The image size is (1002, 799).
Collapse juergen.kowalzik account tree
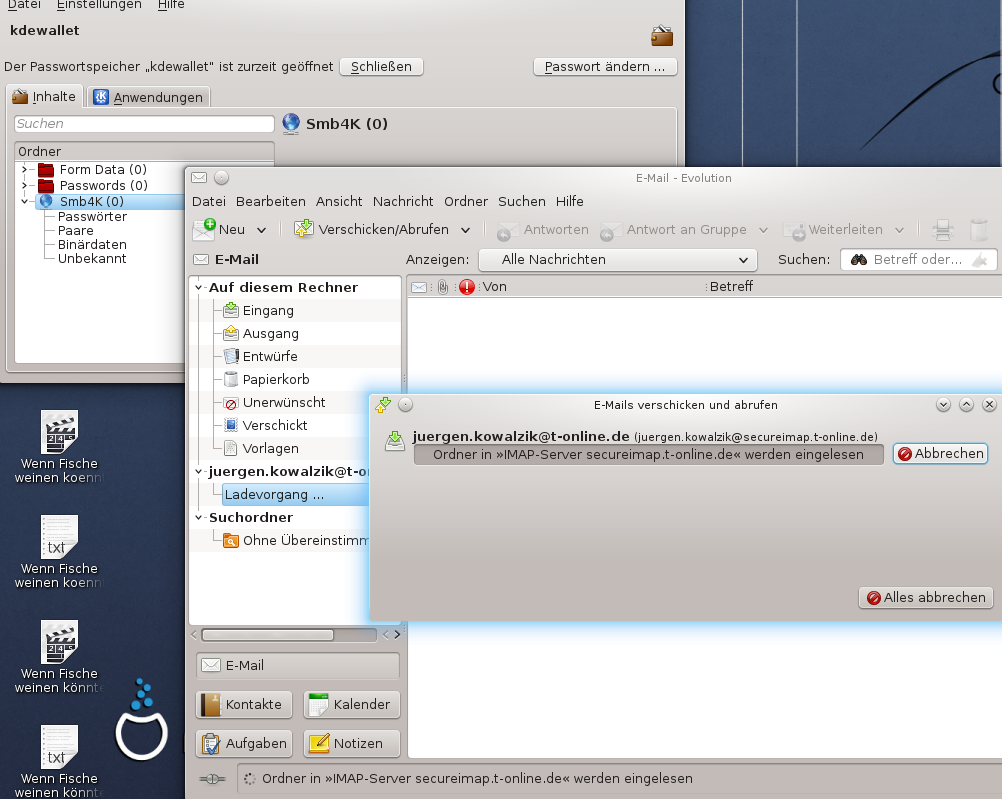[x=199, y=472]
